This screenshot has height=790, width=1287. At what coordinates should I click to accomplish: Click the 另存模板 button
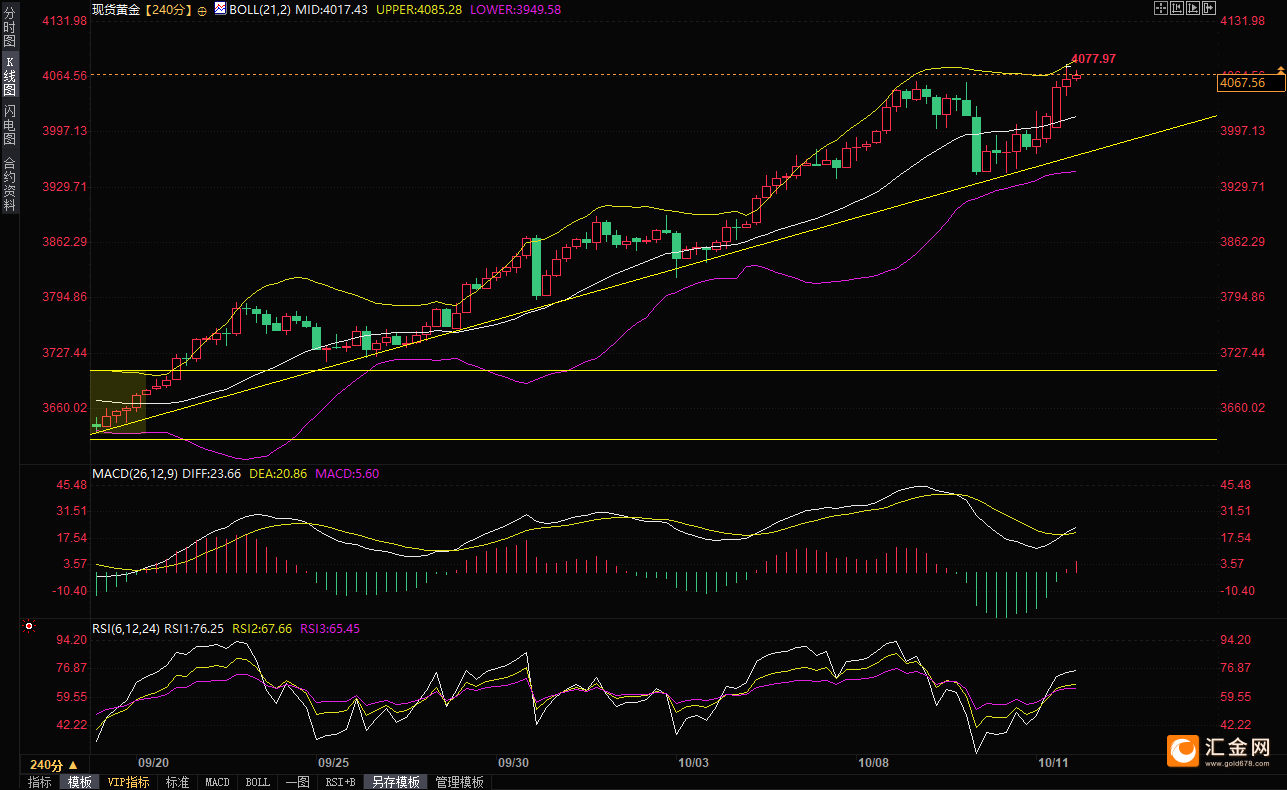(396, 782)
